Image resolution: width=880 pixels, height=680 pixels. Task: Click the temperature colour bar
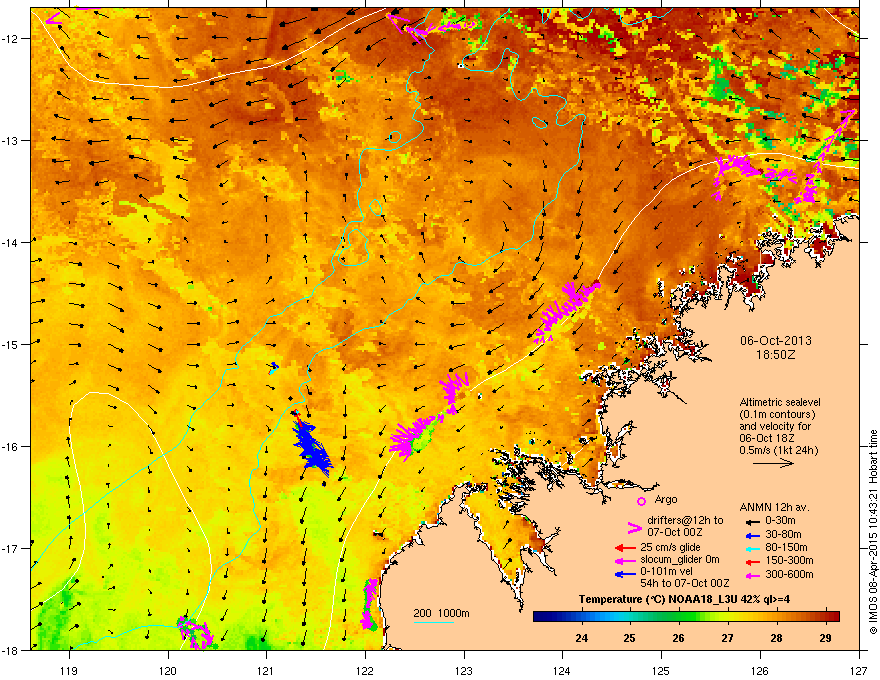pyautogui.click(x=686, y=616)
